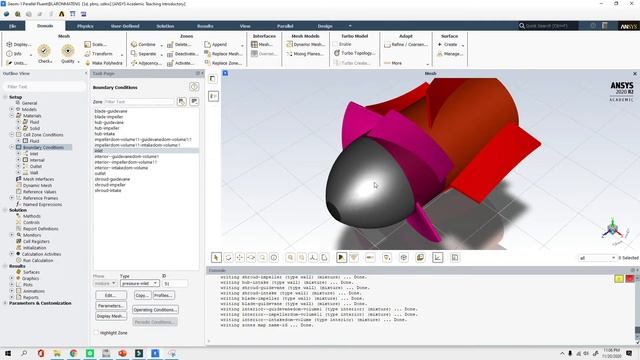Switch to the Results ribbon tab
This screenshot has height=360, width=640.
[x=205, y=26]
